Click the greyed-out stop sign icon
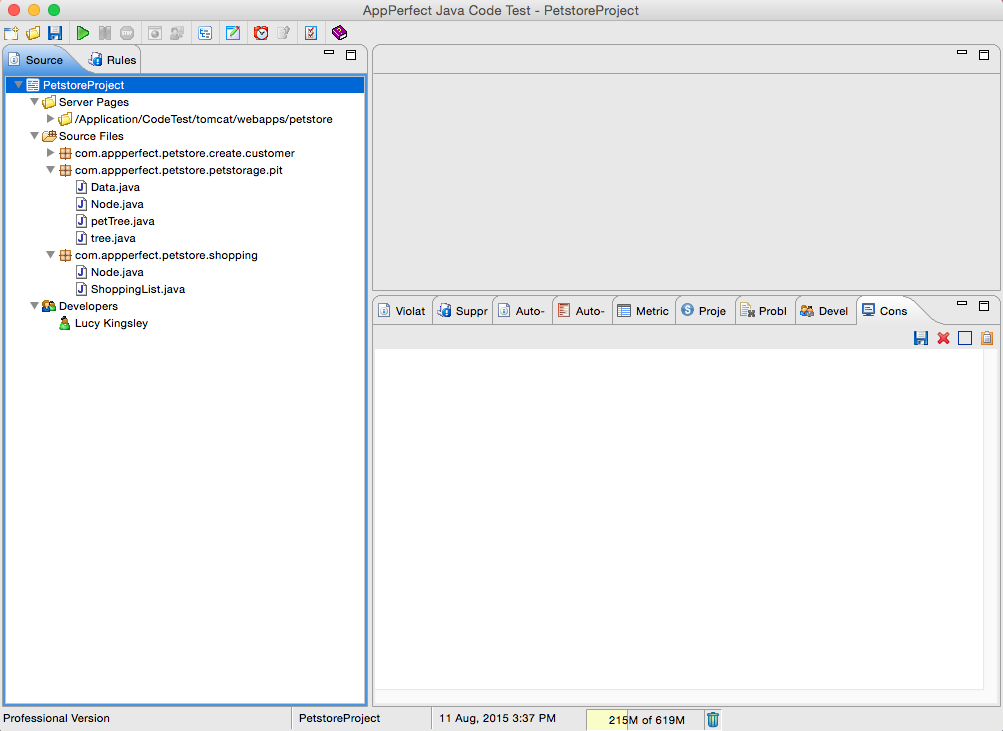The image size is (1003, 731). (127, 33)
